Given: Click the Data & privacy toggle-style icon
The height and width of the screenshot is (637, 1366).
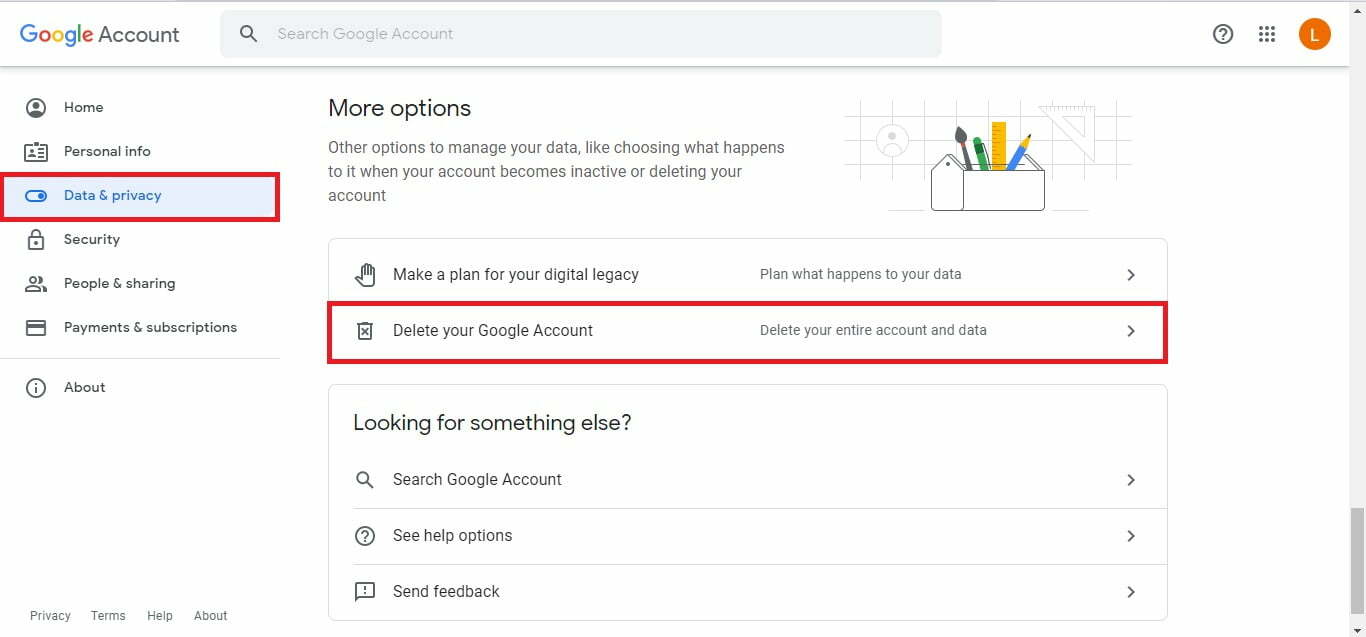Looking at the screenshot, I should [36, 196].
